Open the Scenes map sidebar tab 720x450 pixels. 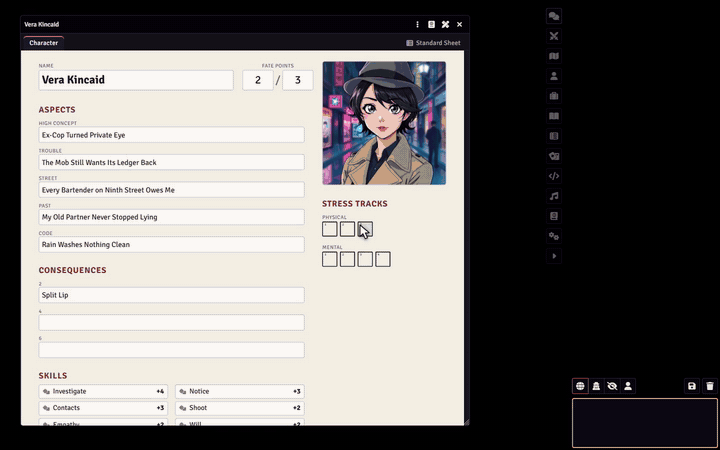click(554, 56)
